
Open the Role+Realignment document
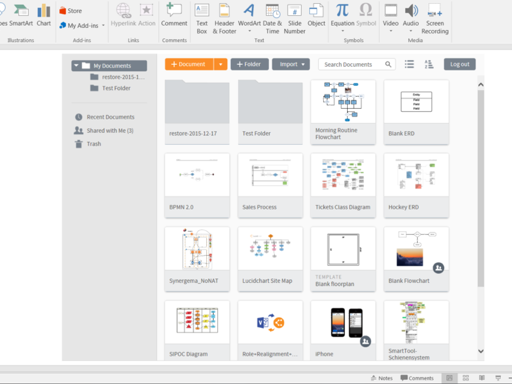[x=270, y=330]
